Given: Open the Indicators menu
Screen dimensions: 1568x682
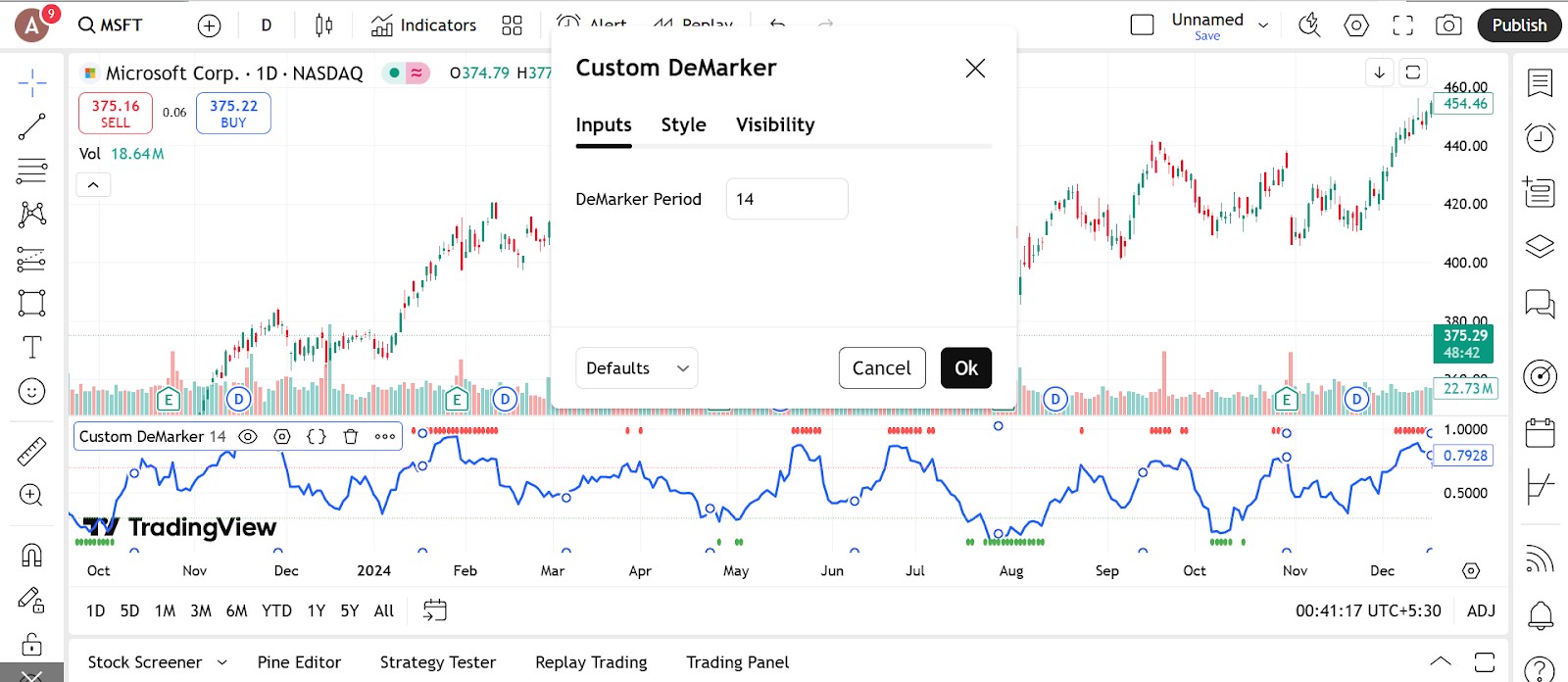Looking at the screenshot, I should [423, 25].
